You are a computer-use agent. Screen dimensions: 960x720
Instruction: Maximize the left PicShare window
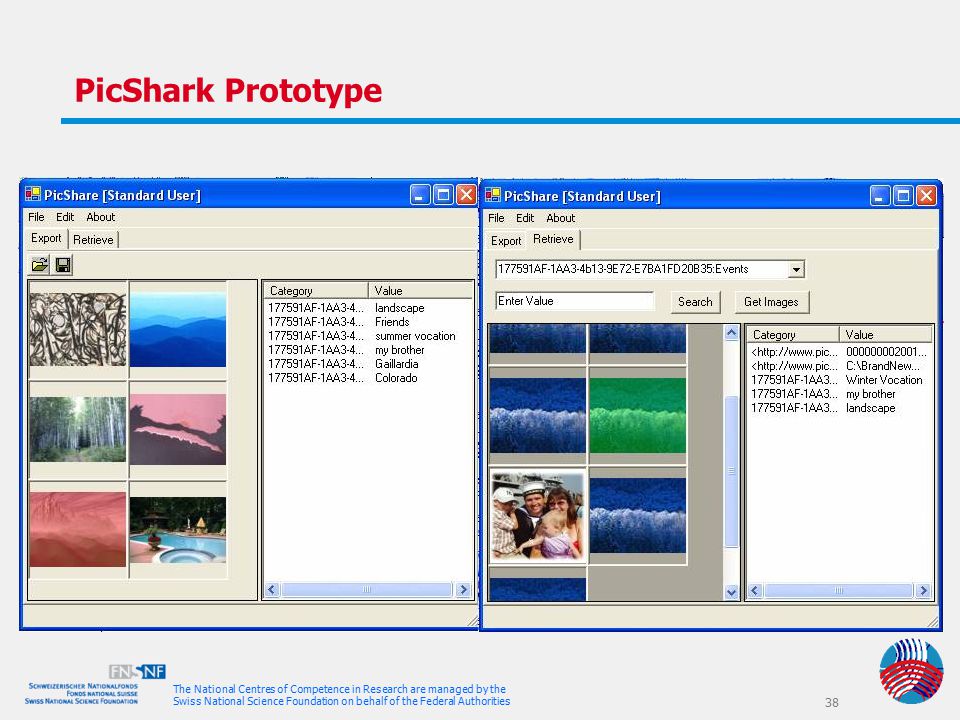coord(443,195)
